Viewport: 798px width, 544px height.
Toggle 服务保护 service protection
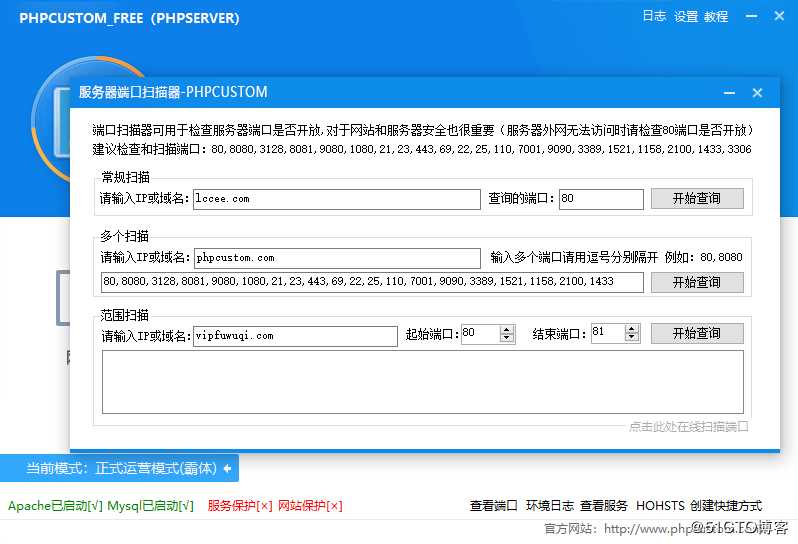tap(240, 506)
